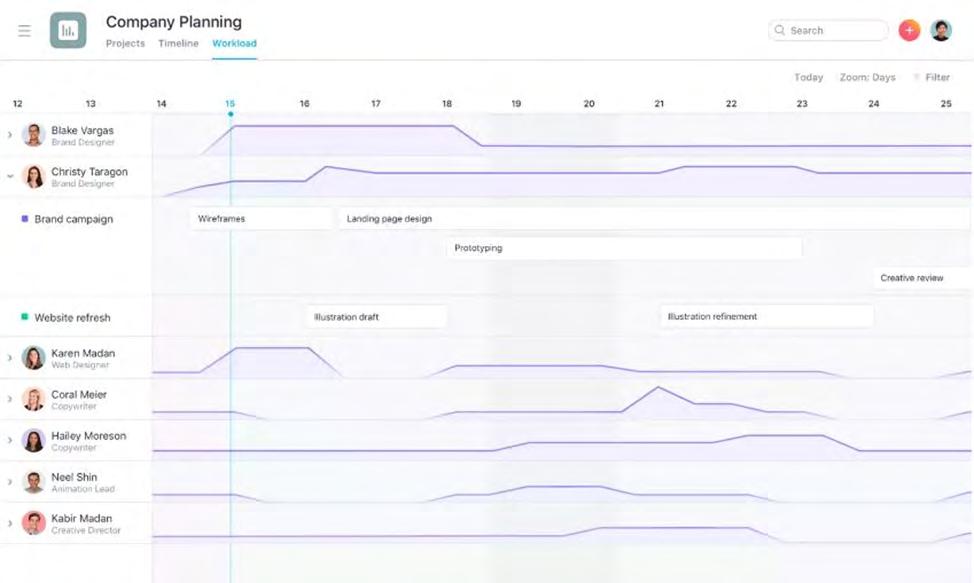Expand Blake Vargas's workload row
974x583 pixels.
tap(9, 135)
